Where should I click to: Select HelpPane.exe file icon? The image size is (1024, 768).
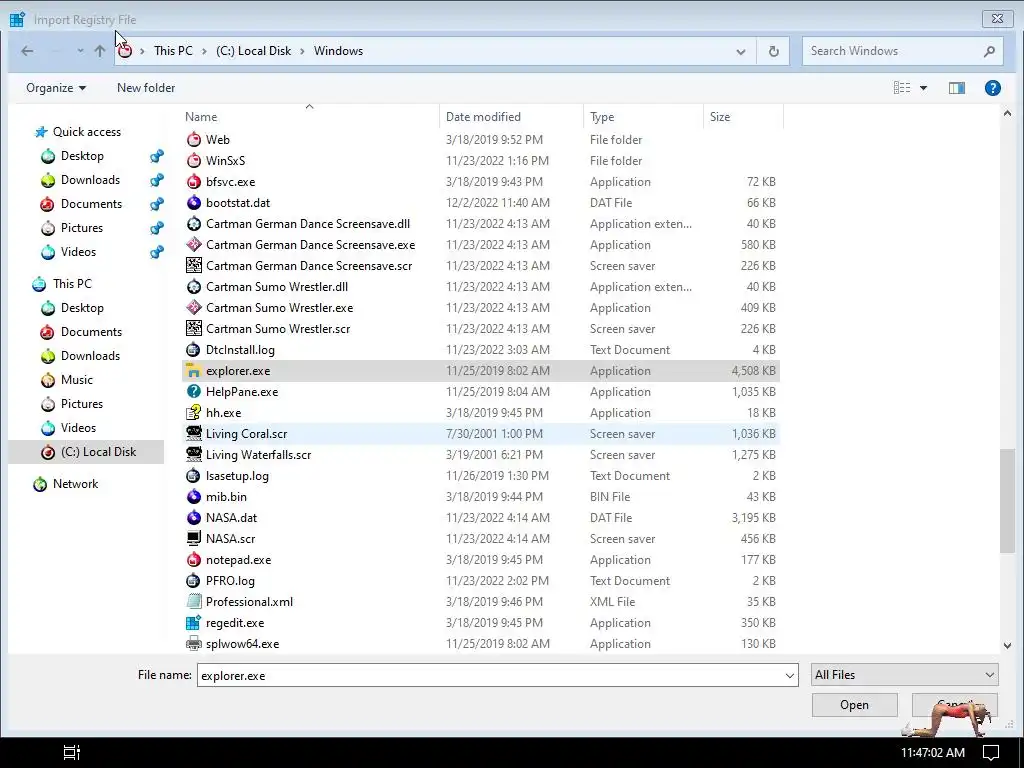point(194,392)
